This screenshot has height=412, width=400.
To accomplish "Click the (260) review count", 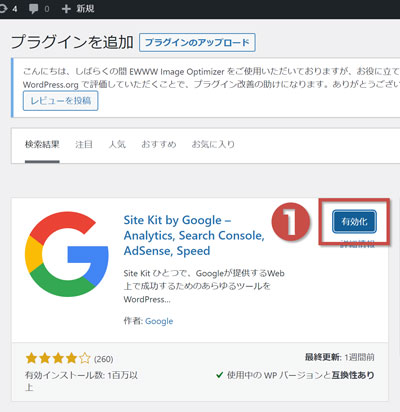I will [104, 359].
